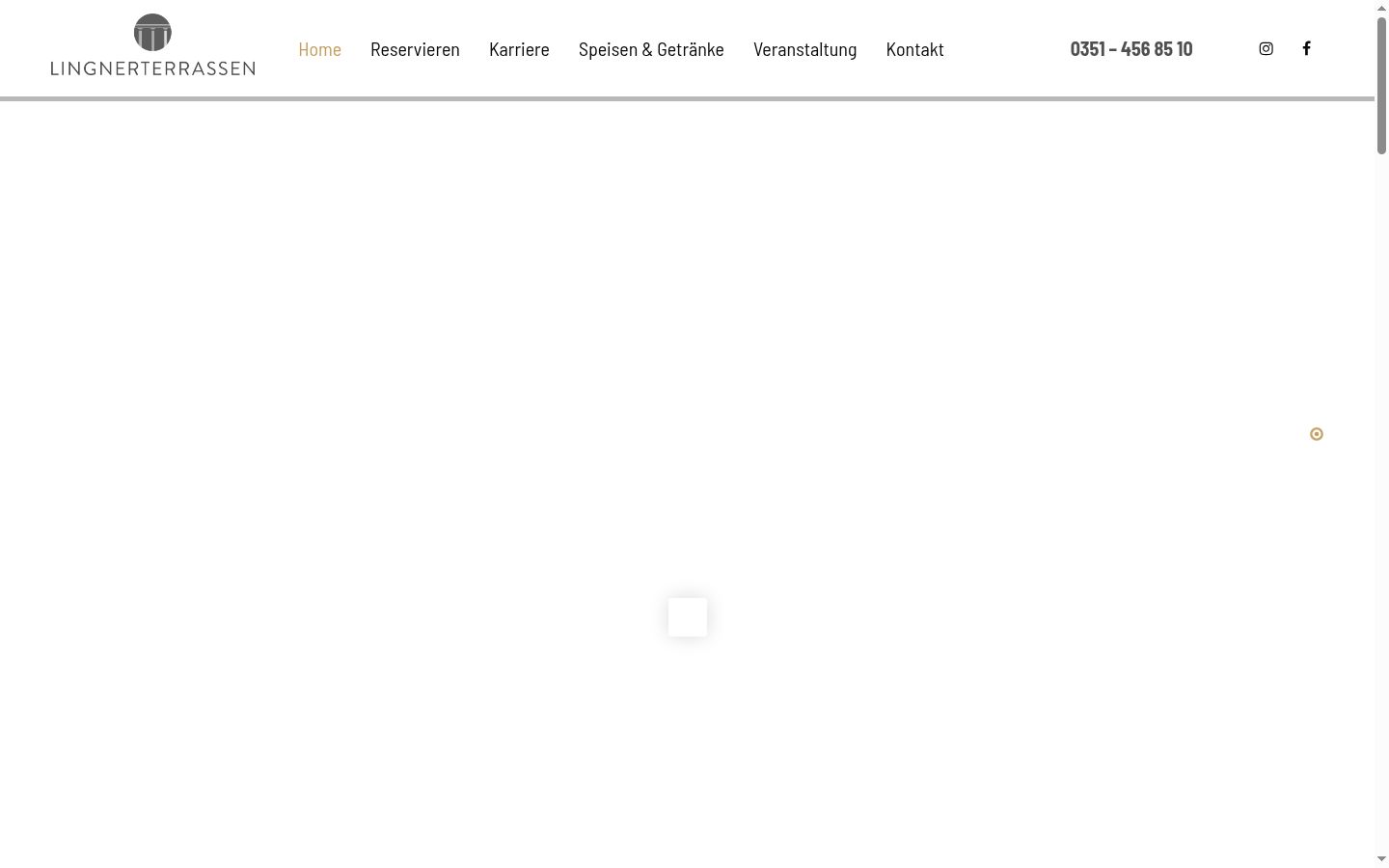This screenshot has width=1389, height=868.
Task: Click the Lingnerterrassen logo
Action: pos(152,45)
